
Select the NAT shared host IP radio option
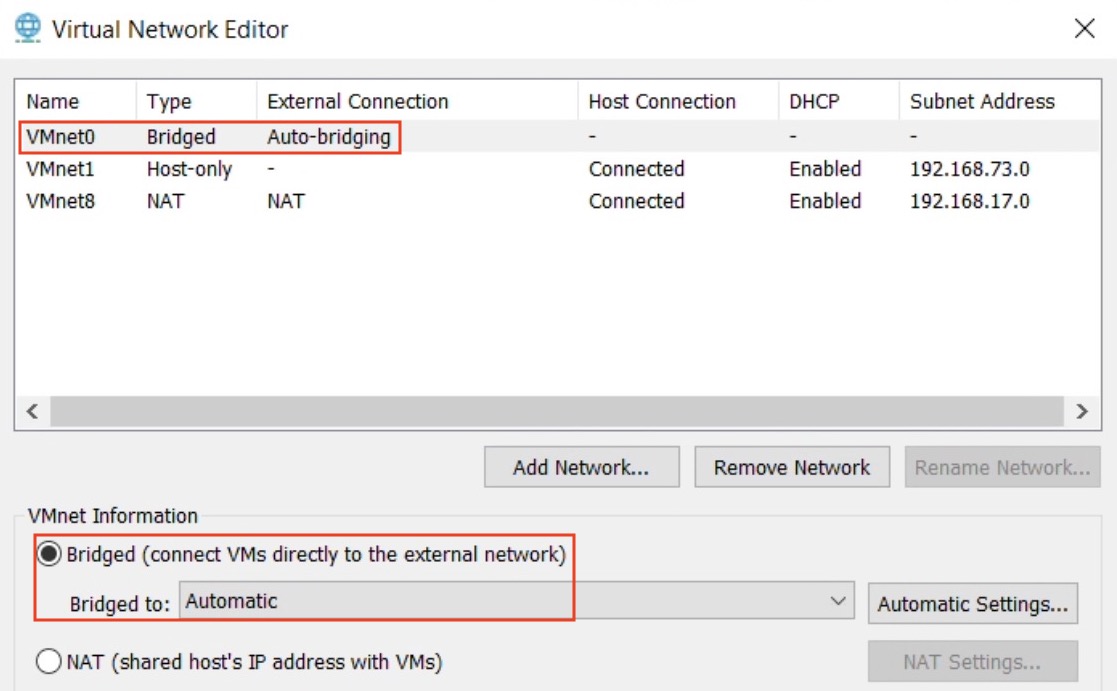click(x=48, y=661)
